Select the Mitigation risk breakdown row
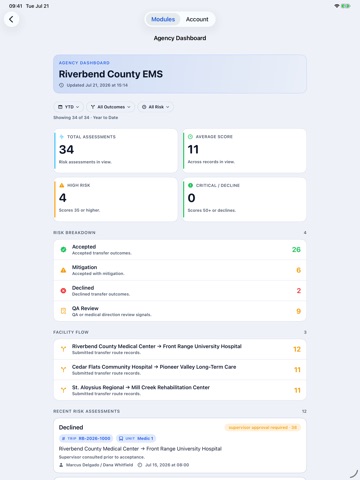The width and height of the screenshot is (360, 480). 180,270
